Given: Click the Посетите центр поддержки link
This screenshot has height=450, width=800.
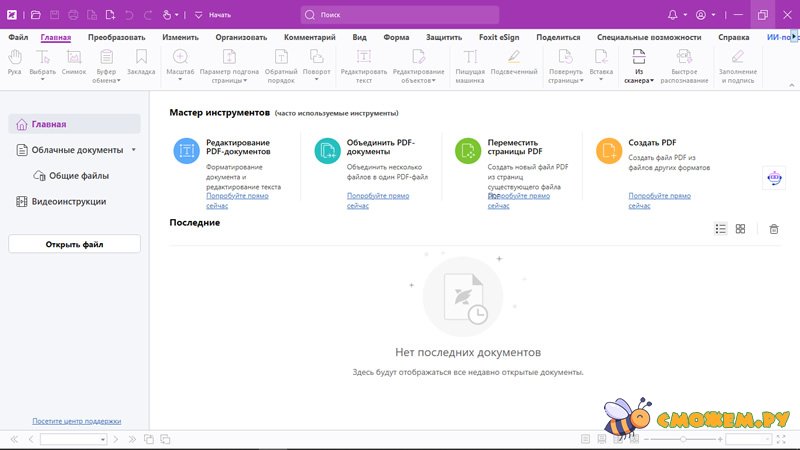Looking at the screenshot, I should (76, 421).
